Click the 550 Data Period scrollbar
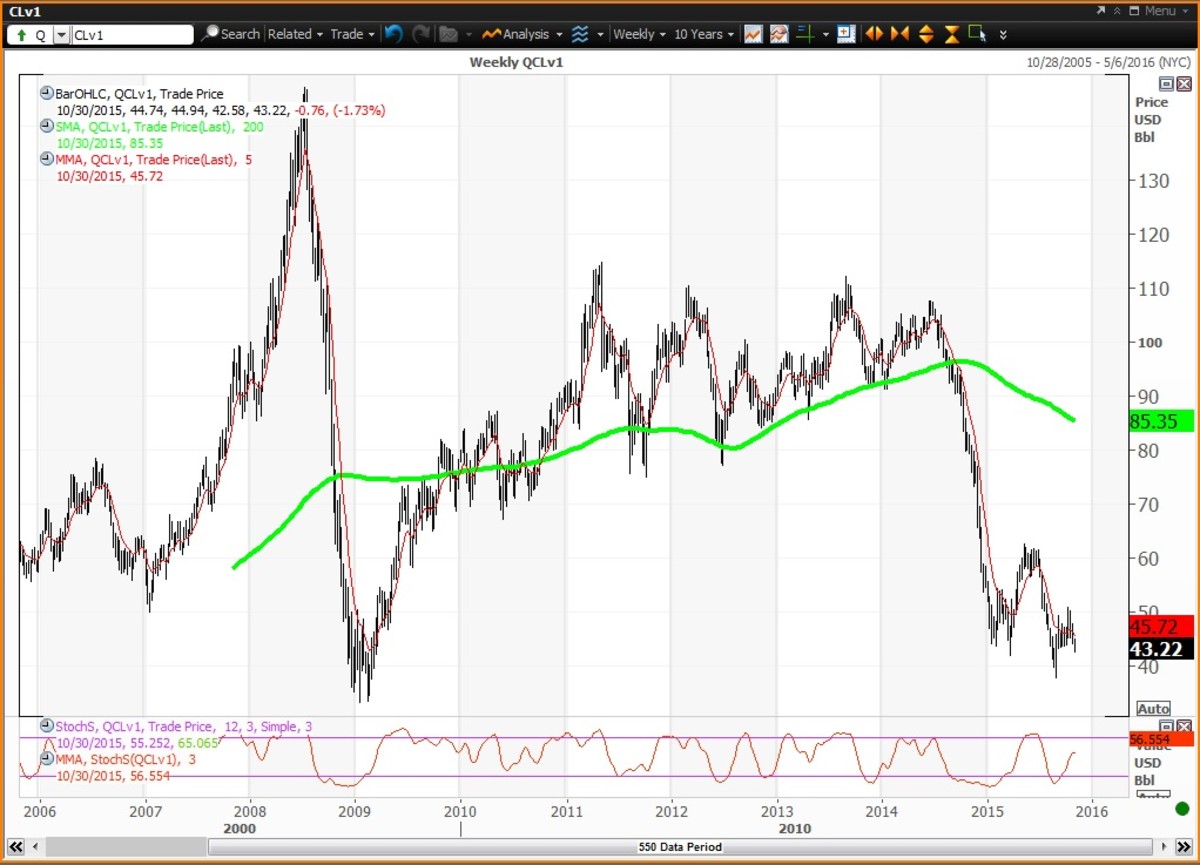Image resolution: width=1200 pixels, height=865 pixels. (680, 847)
